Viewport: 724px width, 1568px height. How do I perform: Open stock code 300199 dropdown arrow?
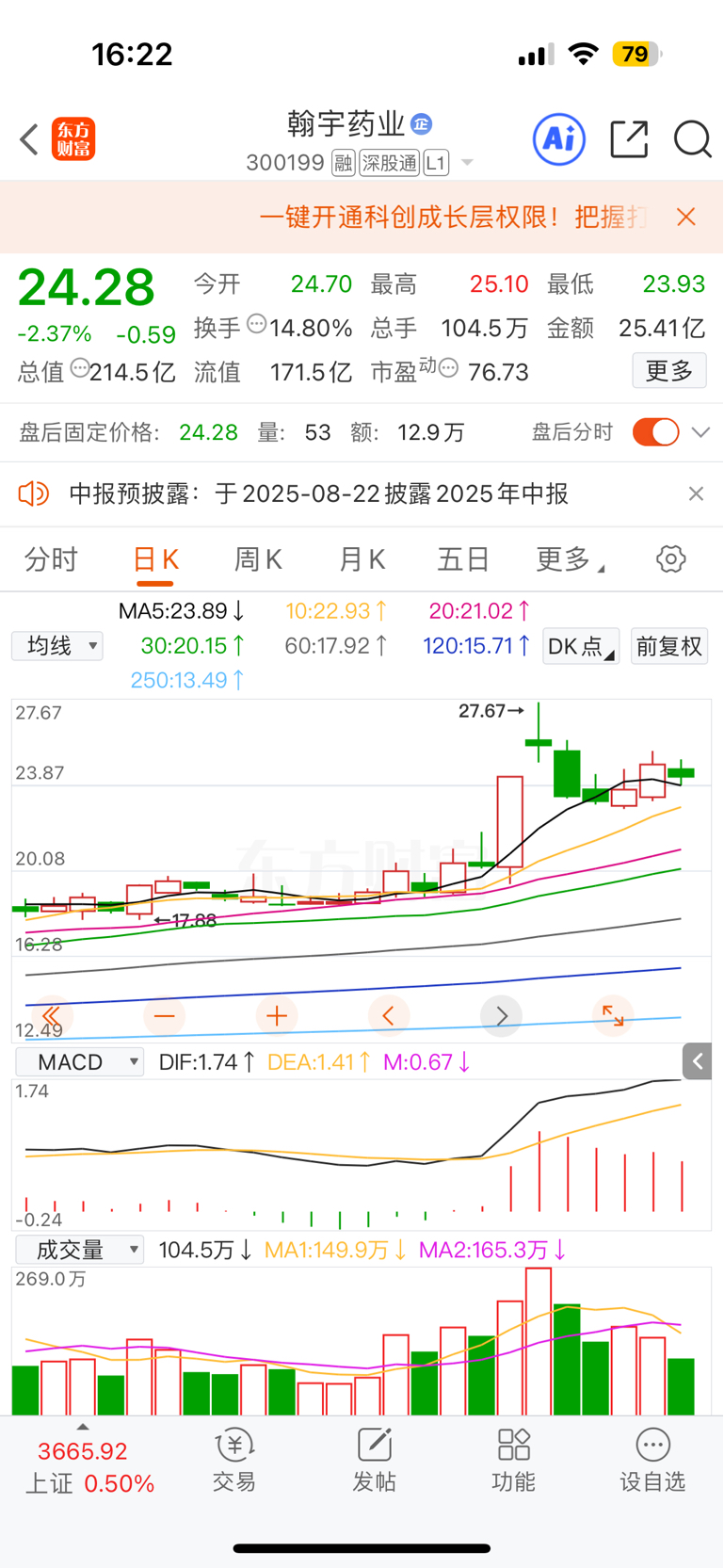click(x=467, y=164)
